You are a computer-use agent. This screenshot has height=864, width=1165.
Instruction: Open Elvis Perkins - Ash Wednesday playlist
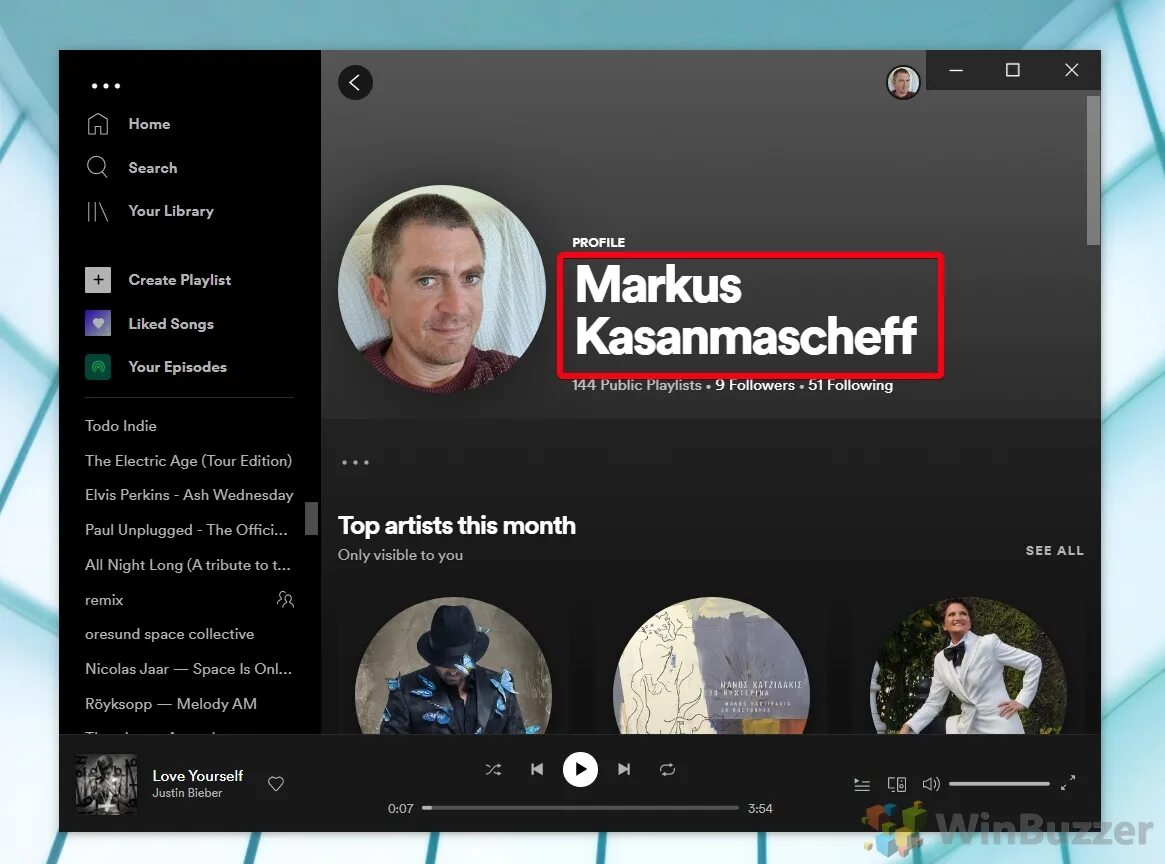coord(189,495)
